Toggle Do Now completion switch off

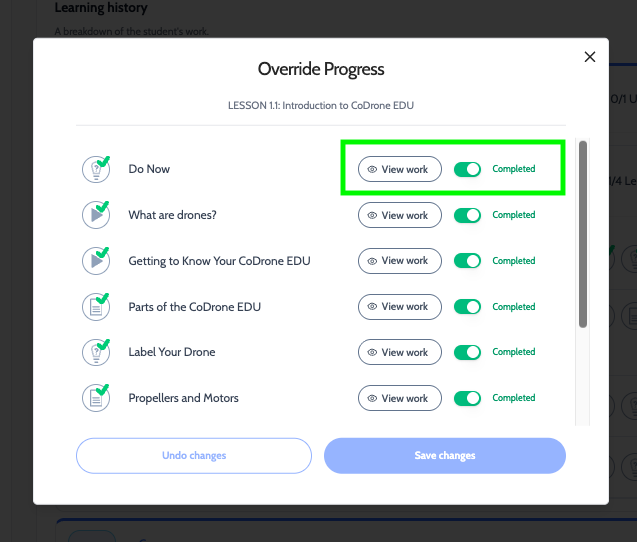(467, 169)
